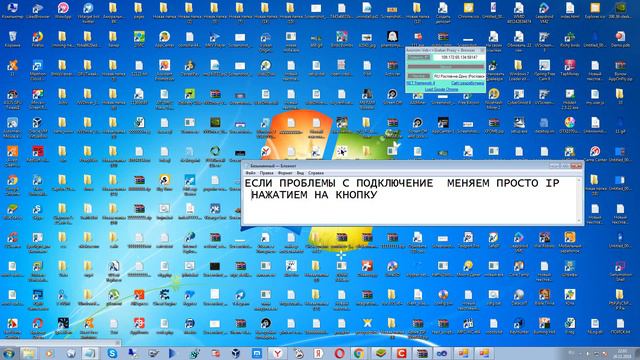The width and height of the screenshot is (640, 360).
Task: Open Yandex Browser Y icon in taskbar
Action: point(277,353)
